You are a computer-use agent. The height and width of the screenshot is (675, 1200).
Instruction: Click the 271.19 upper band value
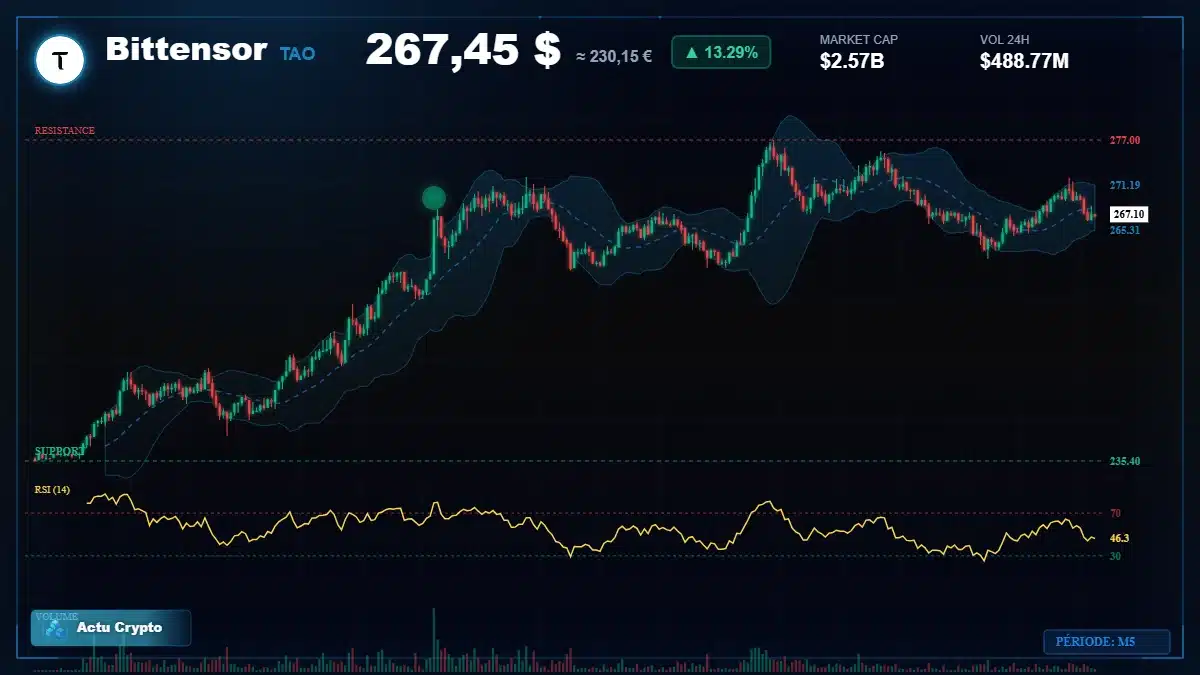coord(1125,185)
